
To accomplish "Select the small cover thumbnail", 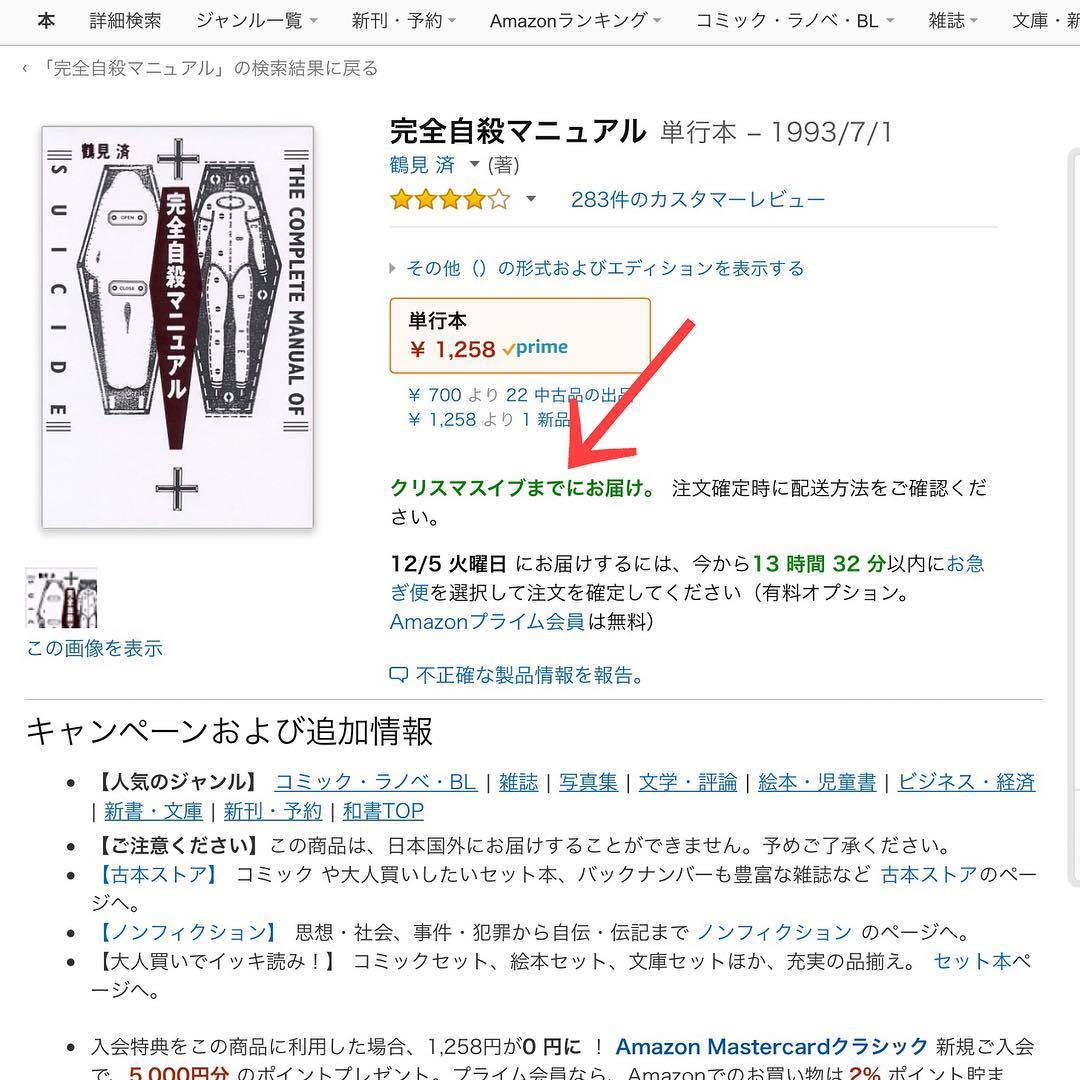I will coord(61,598).
